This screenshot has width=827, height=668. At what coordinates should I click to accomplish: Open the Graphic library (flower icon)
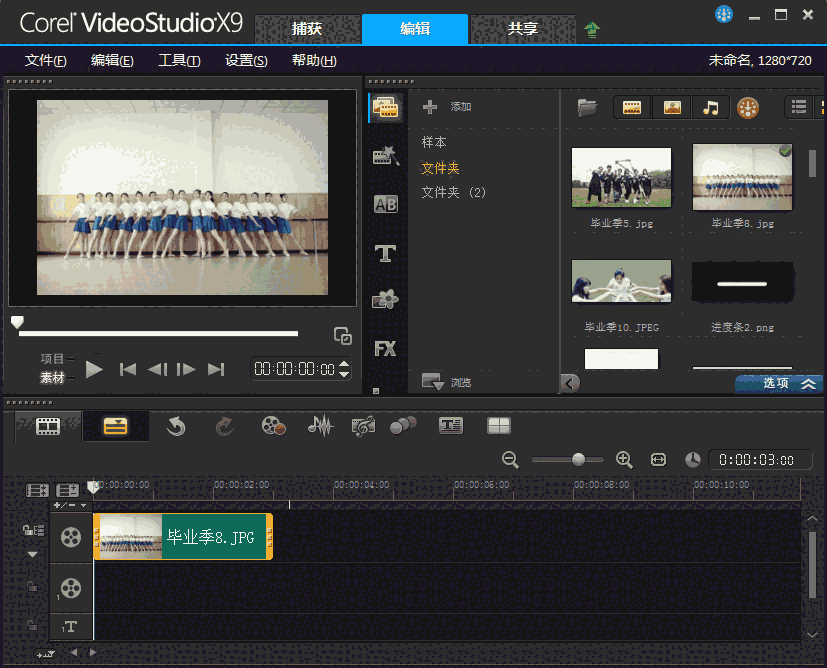(386, 299)
